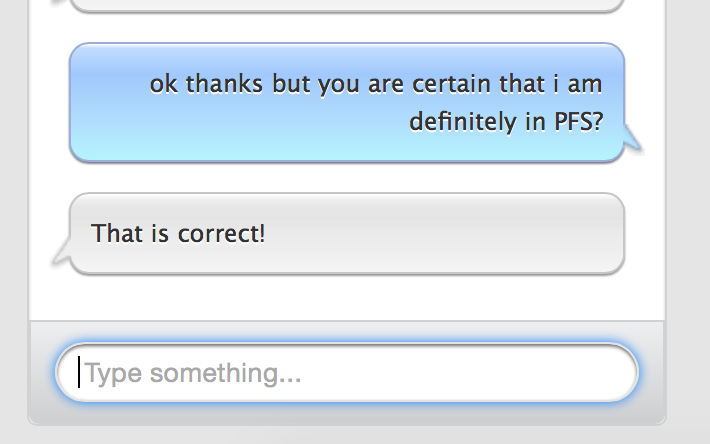Click the "Type something..." message input field
Image resolution: width=710 pixels, height=444 pixels.
click(346, 374)
